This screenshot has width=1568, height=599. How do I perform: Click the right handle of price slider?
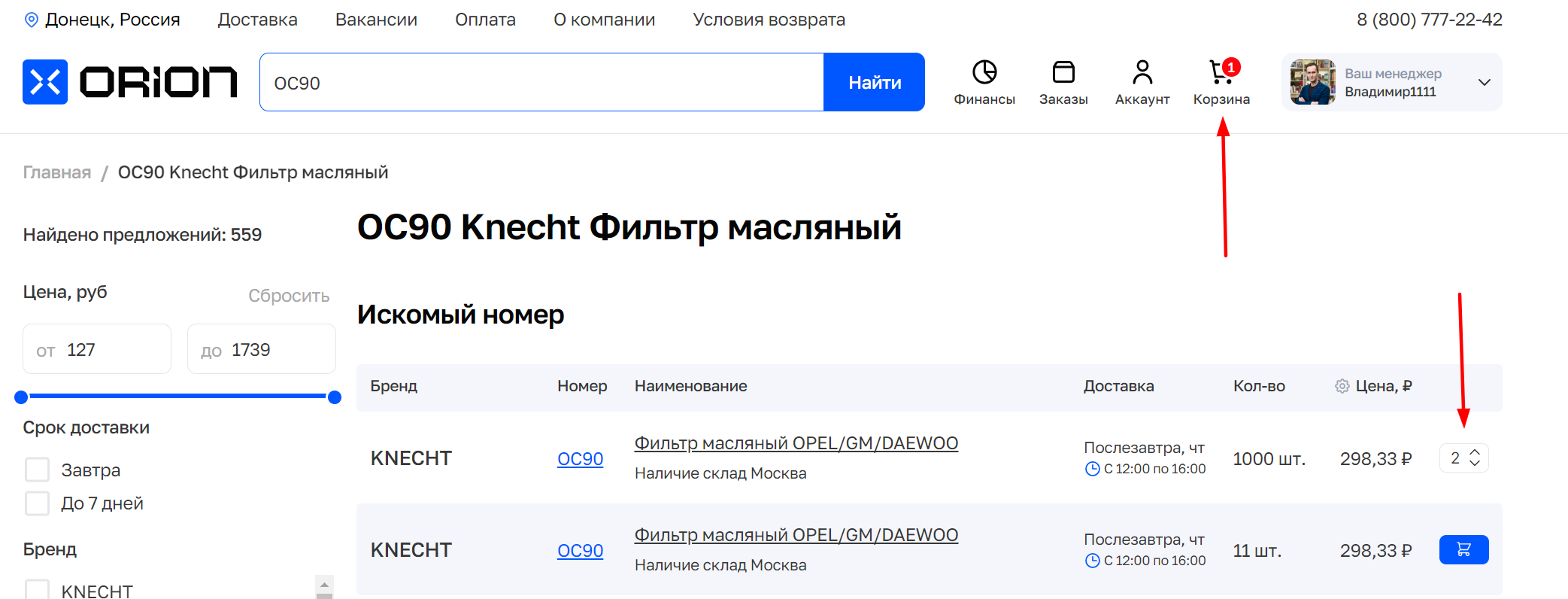(x=335, y=397)
